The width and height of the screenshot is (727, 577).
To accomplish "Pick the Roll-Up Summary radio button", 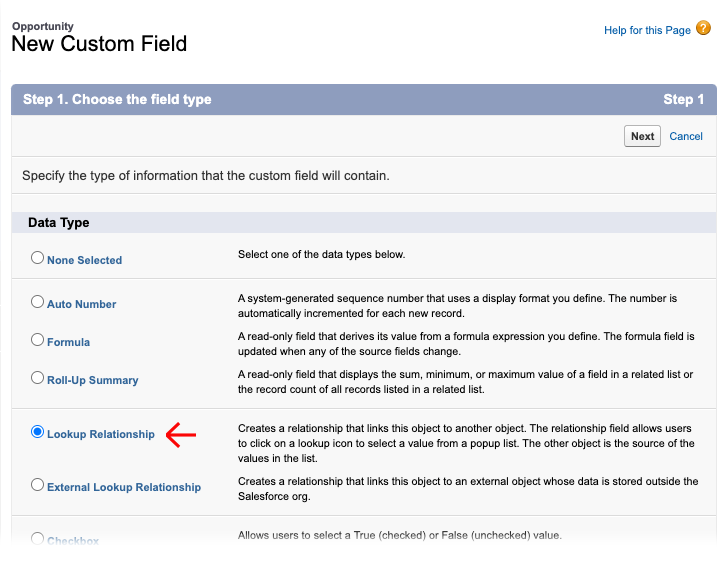I will point(37,378).
